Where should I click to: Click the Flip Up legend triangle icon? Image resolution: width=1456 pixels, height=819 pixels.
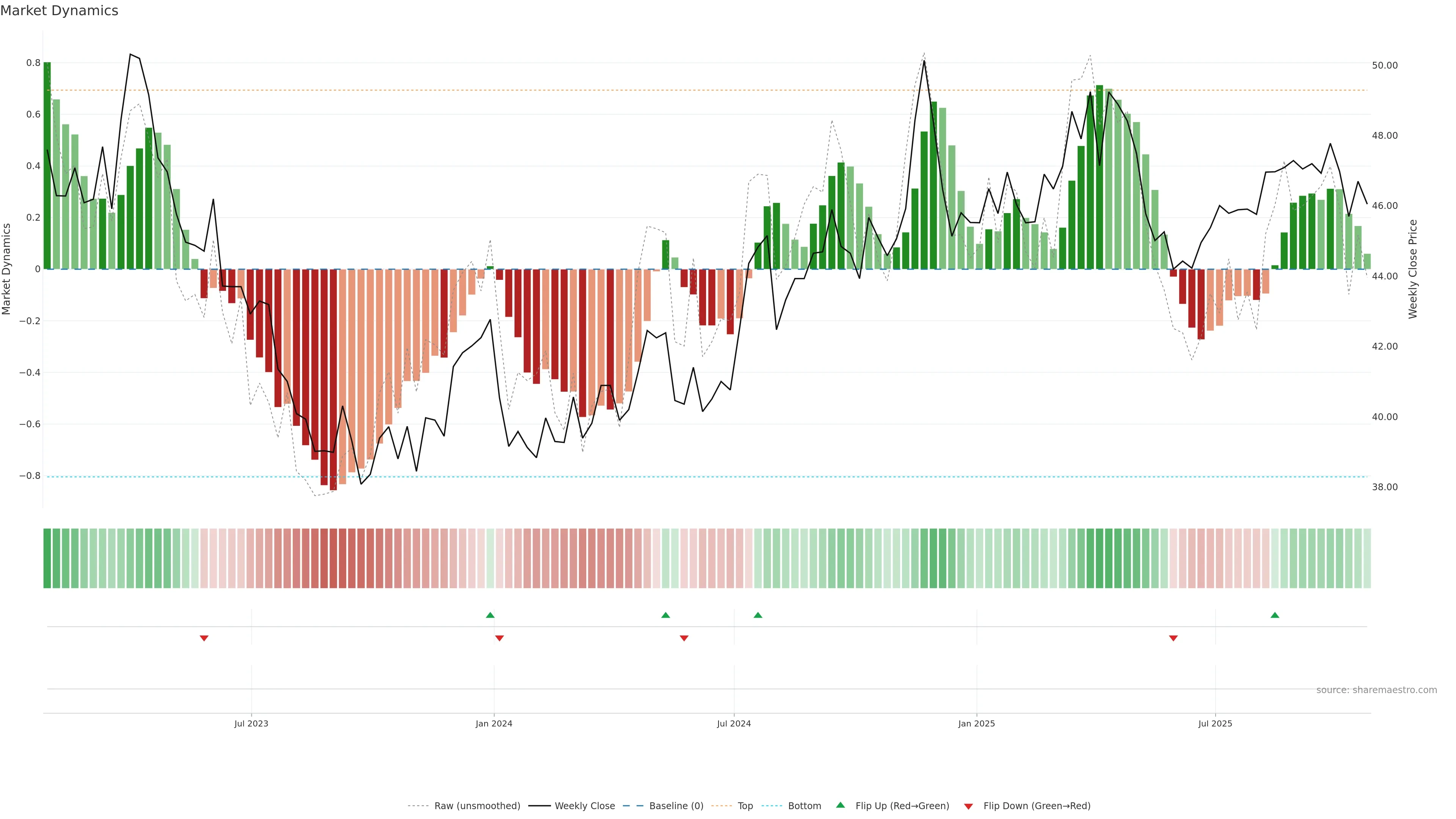[841, 805]
